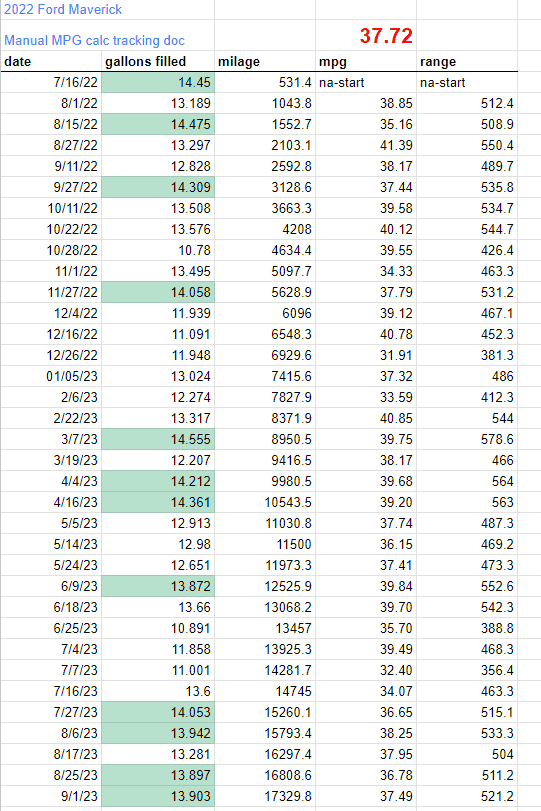Click the 2022 Ford Maverick title cell
Image resolution: width=541 pixels, height=811 pixels.
coord(107,9)
